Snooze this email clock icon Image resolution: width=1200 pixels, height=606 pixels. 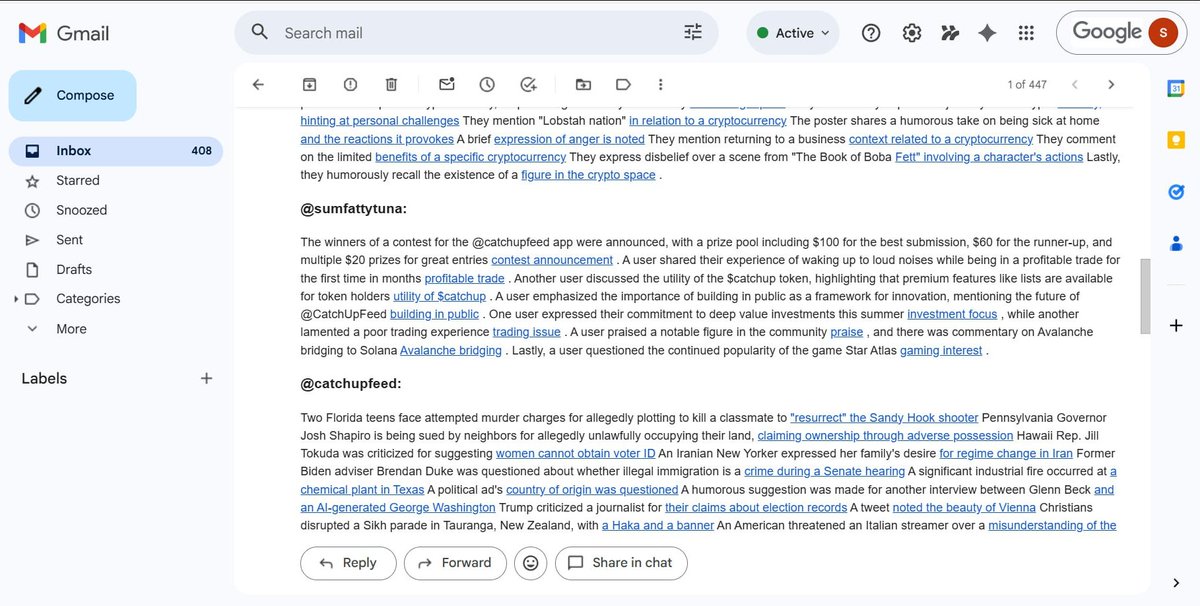point(487,84)
